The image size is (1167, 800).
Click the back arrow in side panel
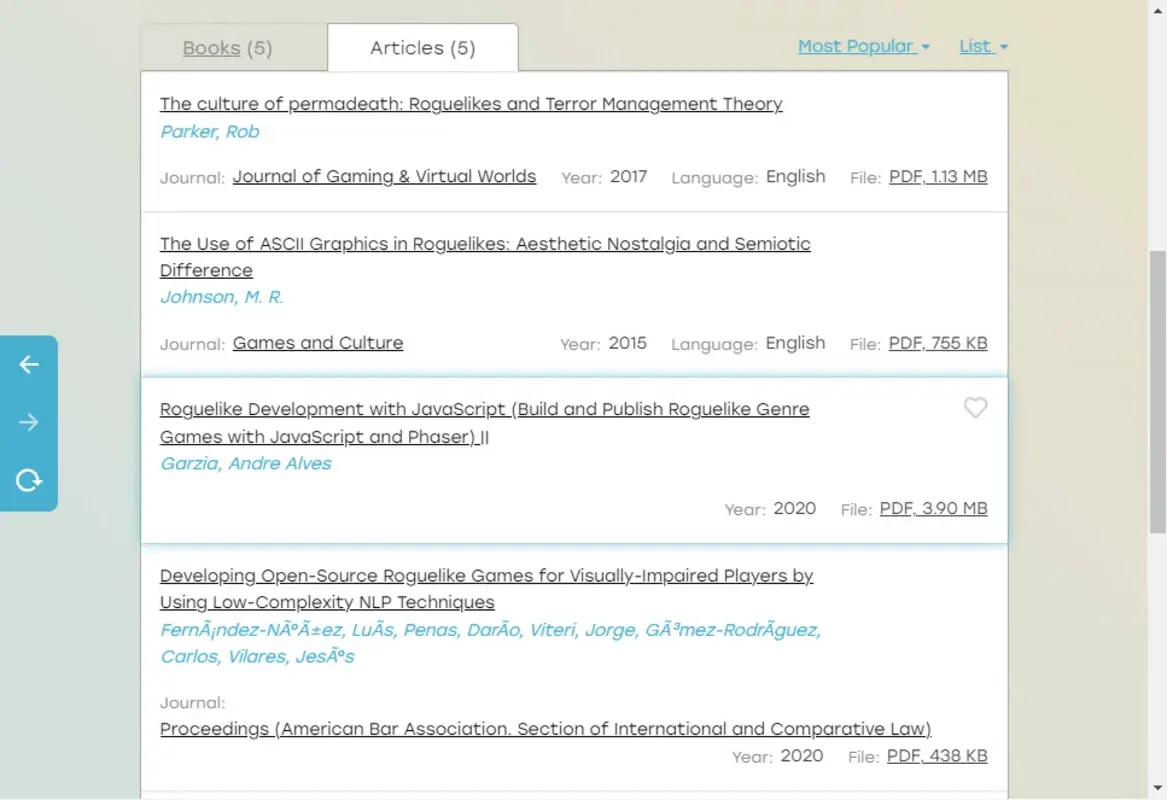click(29, 365)
